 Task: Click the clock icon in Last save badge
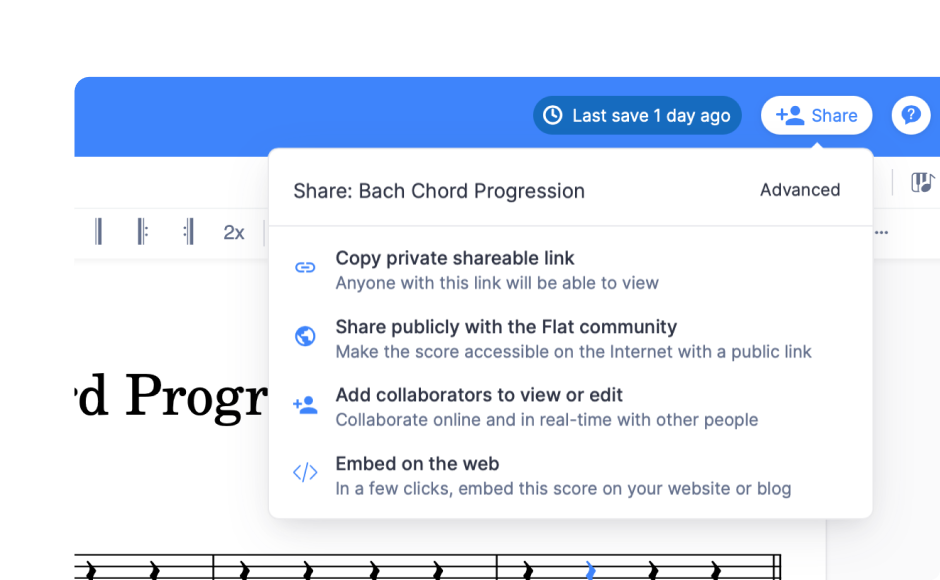552,115
